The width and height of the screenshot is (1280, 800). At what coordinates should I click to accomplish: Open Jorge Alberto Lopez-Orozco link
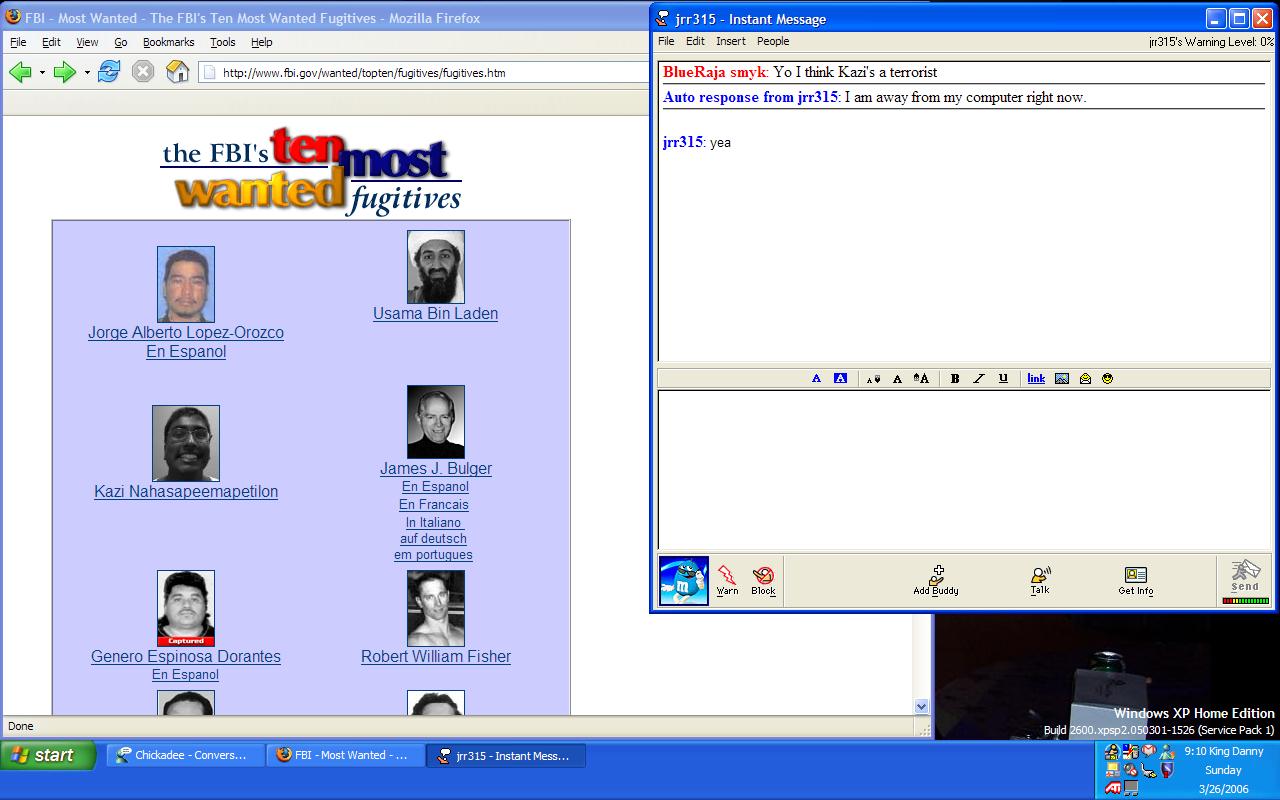coord(186,333)
